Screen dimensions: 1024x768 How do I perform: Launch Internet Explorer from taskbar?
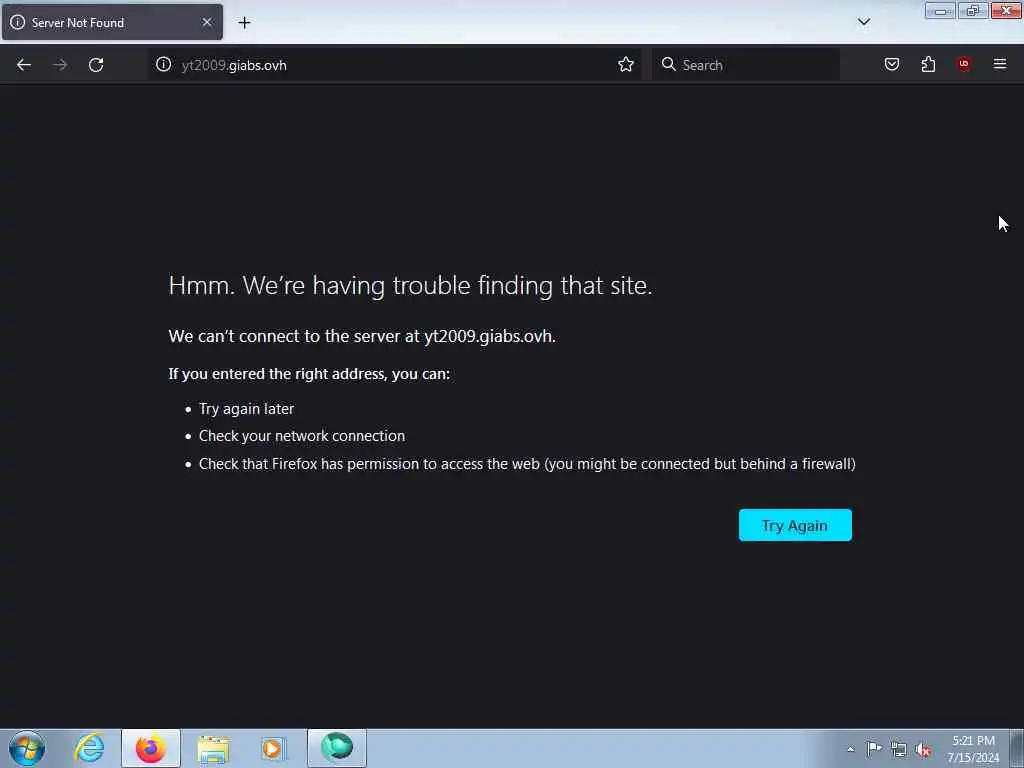89,748
